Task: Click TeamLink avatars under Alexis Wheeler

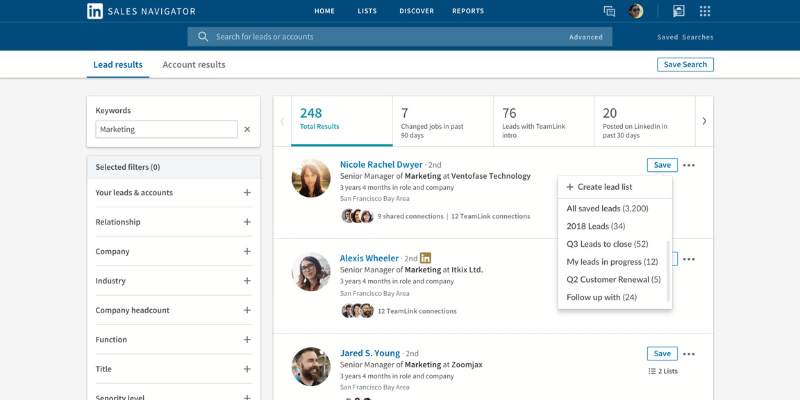Action: (x=357, y=311)
